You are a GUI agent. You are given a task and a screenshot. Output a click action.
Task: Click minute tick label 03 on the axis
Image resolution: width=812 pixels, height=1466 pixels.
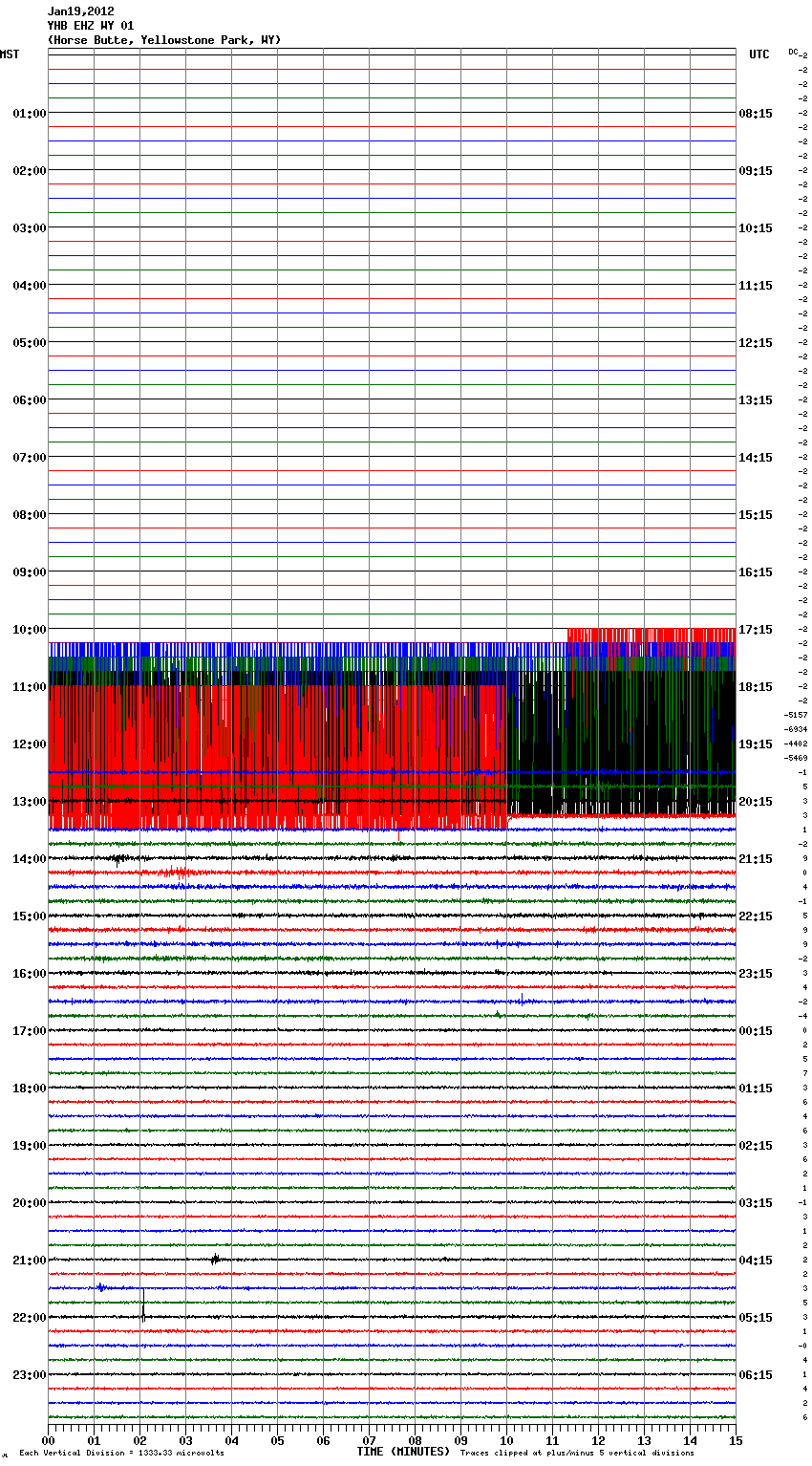(186, 1440)
